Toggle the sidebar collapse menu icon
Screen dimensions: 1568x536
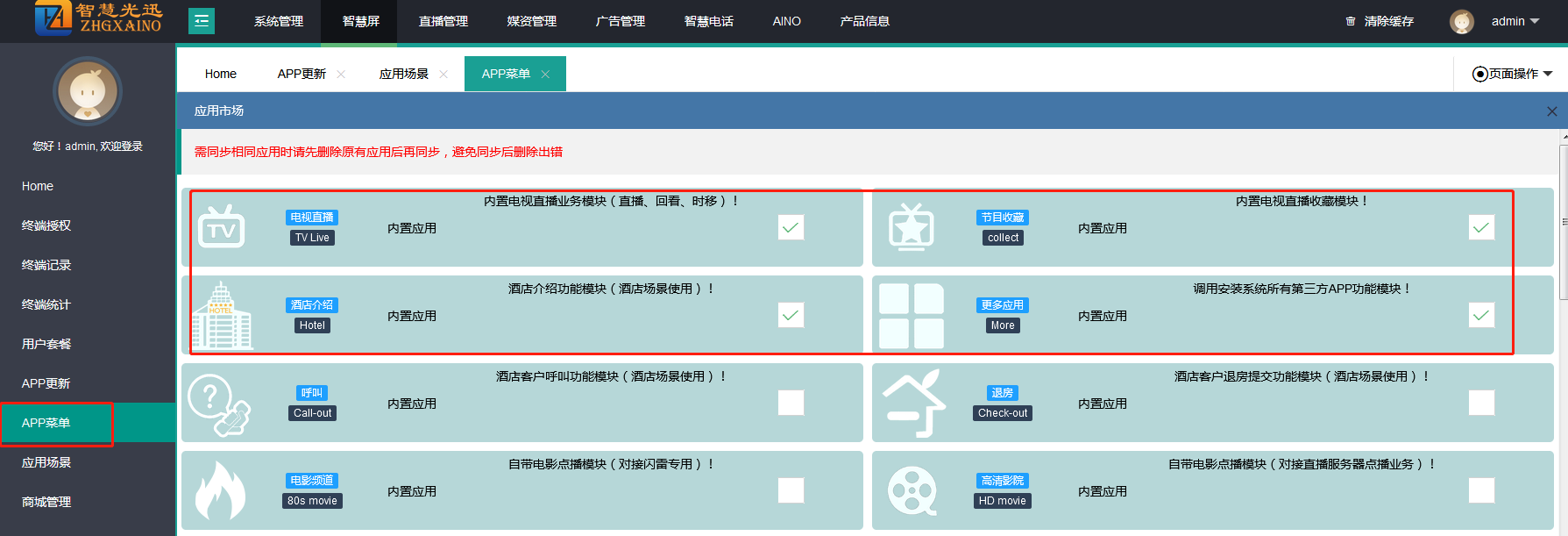(202, 21)
